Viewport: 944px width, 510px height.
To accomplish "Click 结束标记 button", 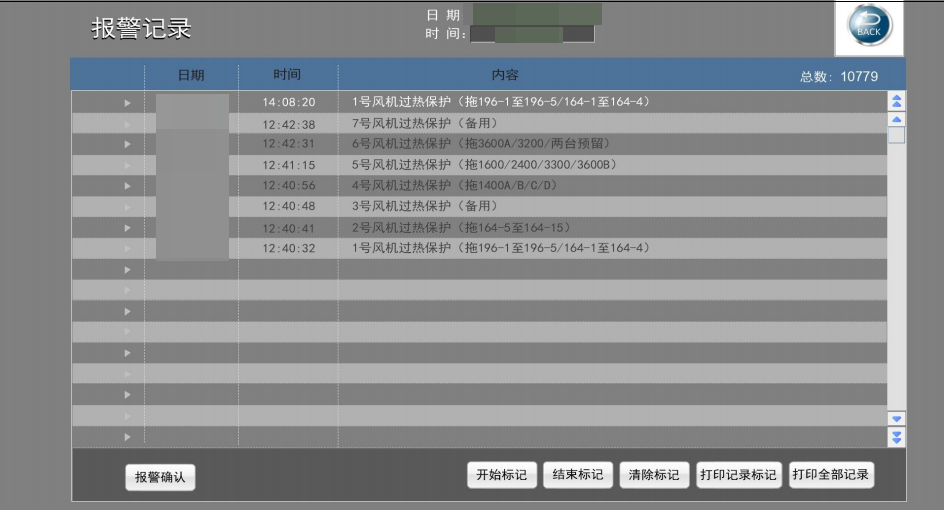I will [x=578, y=475].
